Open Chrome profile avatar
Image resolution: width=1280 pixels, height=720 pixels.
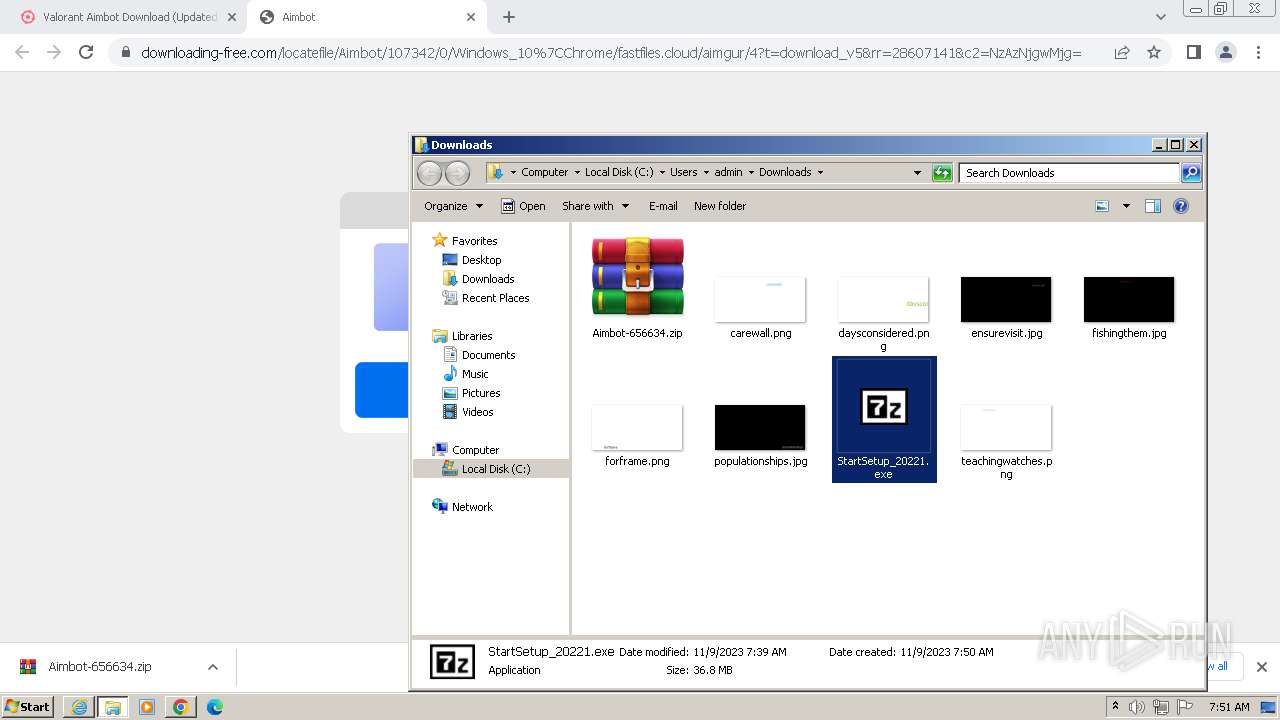tap(1225, 52)
